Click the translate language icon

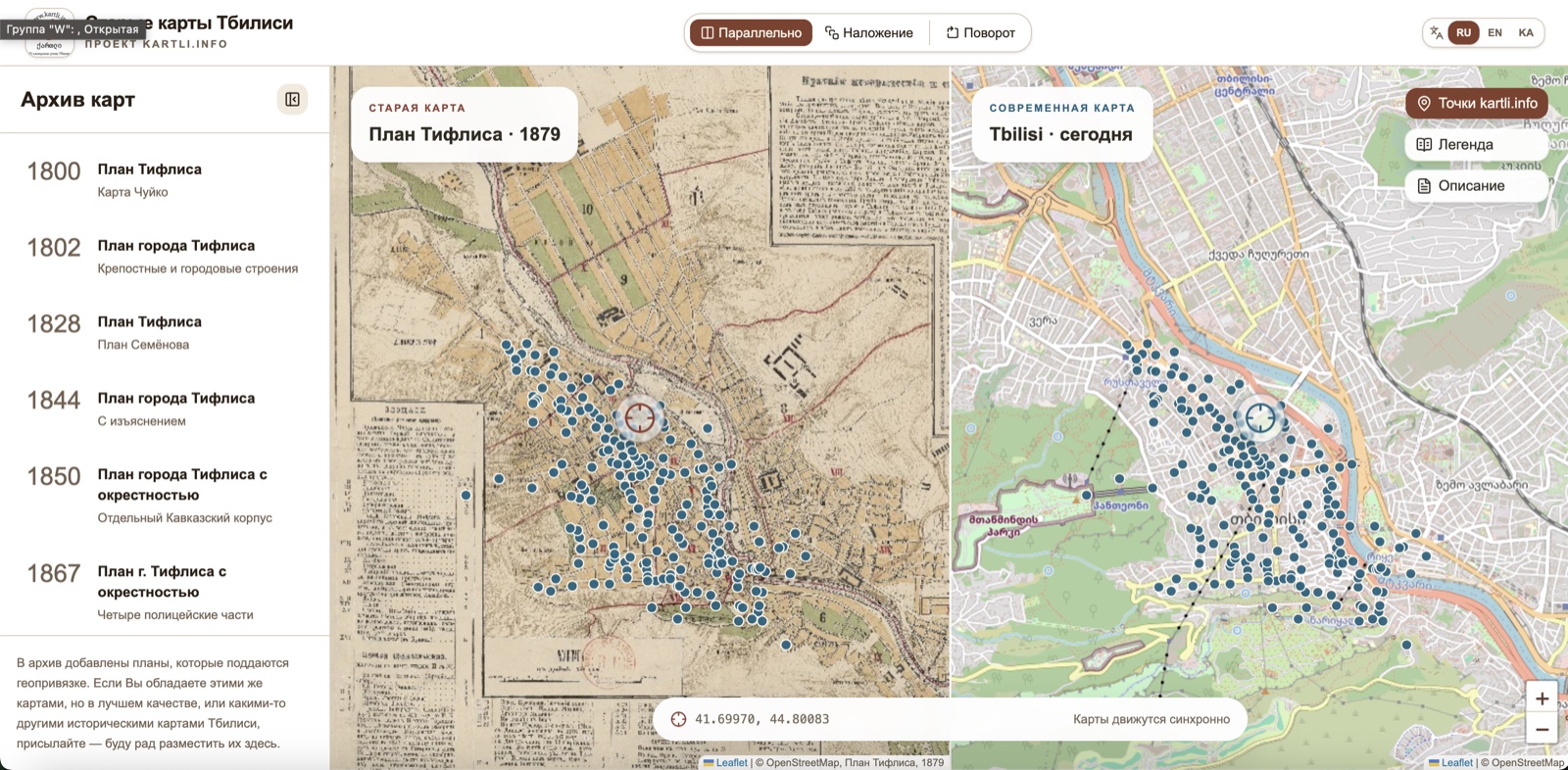[x=1436, y=32]
